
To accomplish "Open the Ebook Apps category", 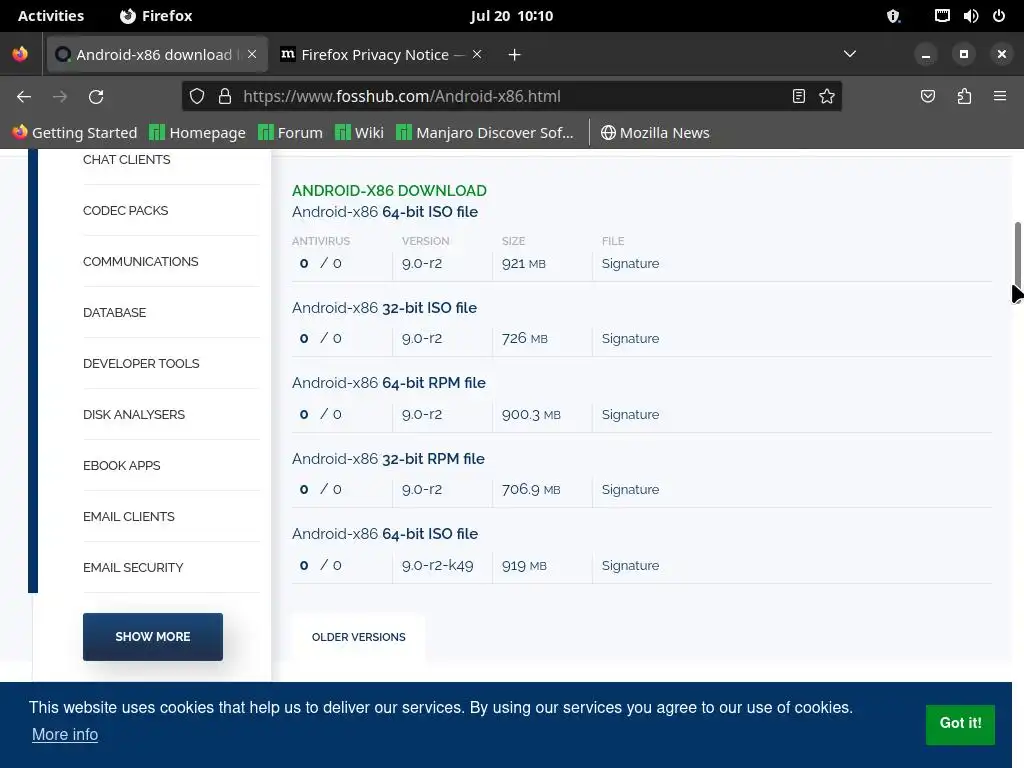I will tap(121, 466).
